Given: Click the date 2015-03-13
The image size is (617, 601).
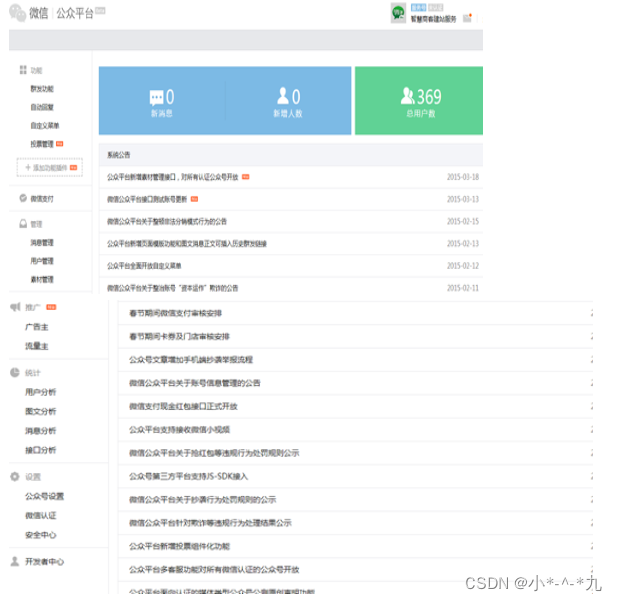Looking at the screenshot, I should [x=463, y=199].
